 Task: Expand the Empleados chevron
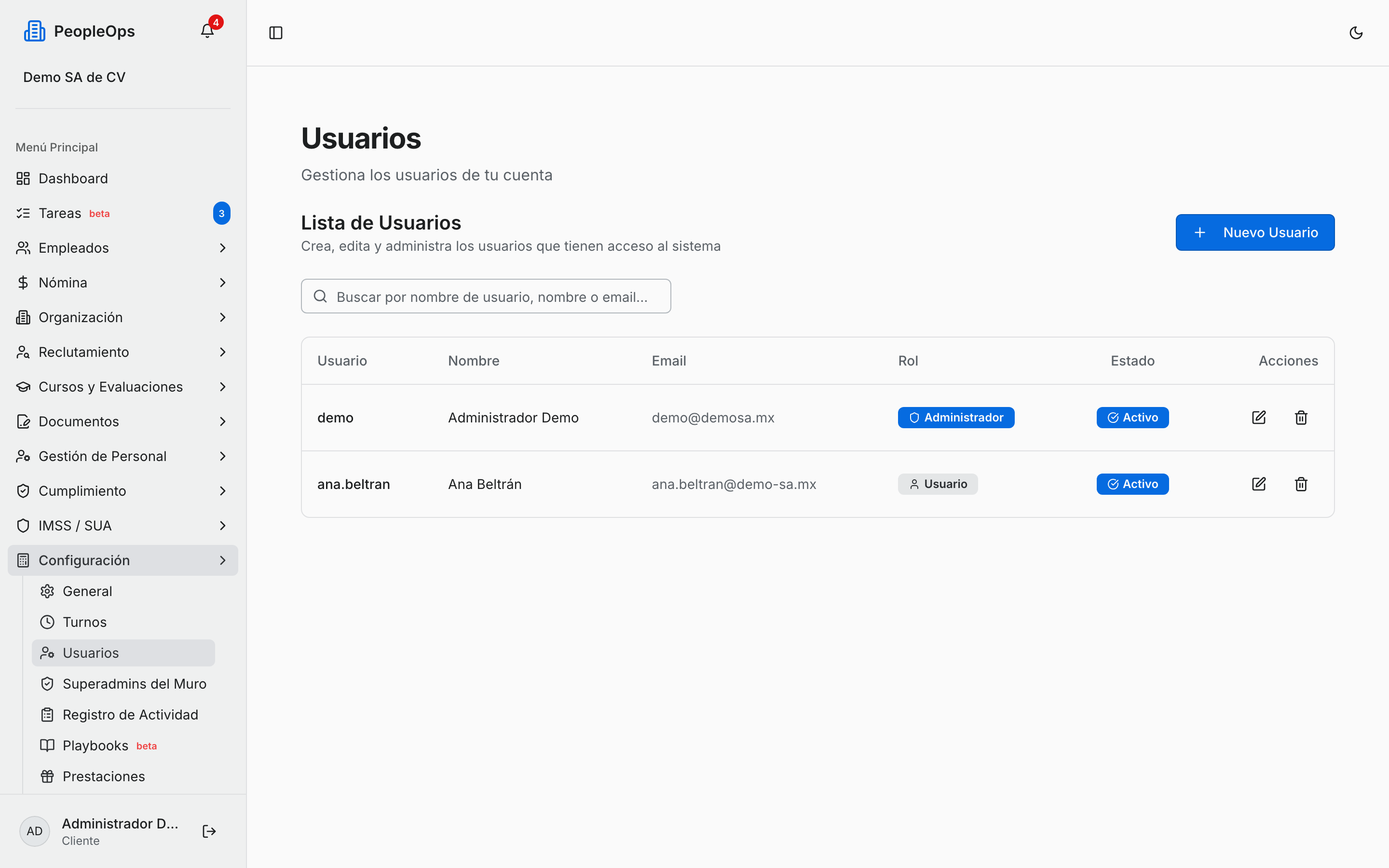click(x=223, y=248)
